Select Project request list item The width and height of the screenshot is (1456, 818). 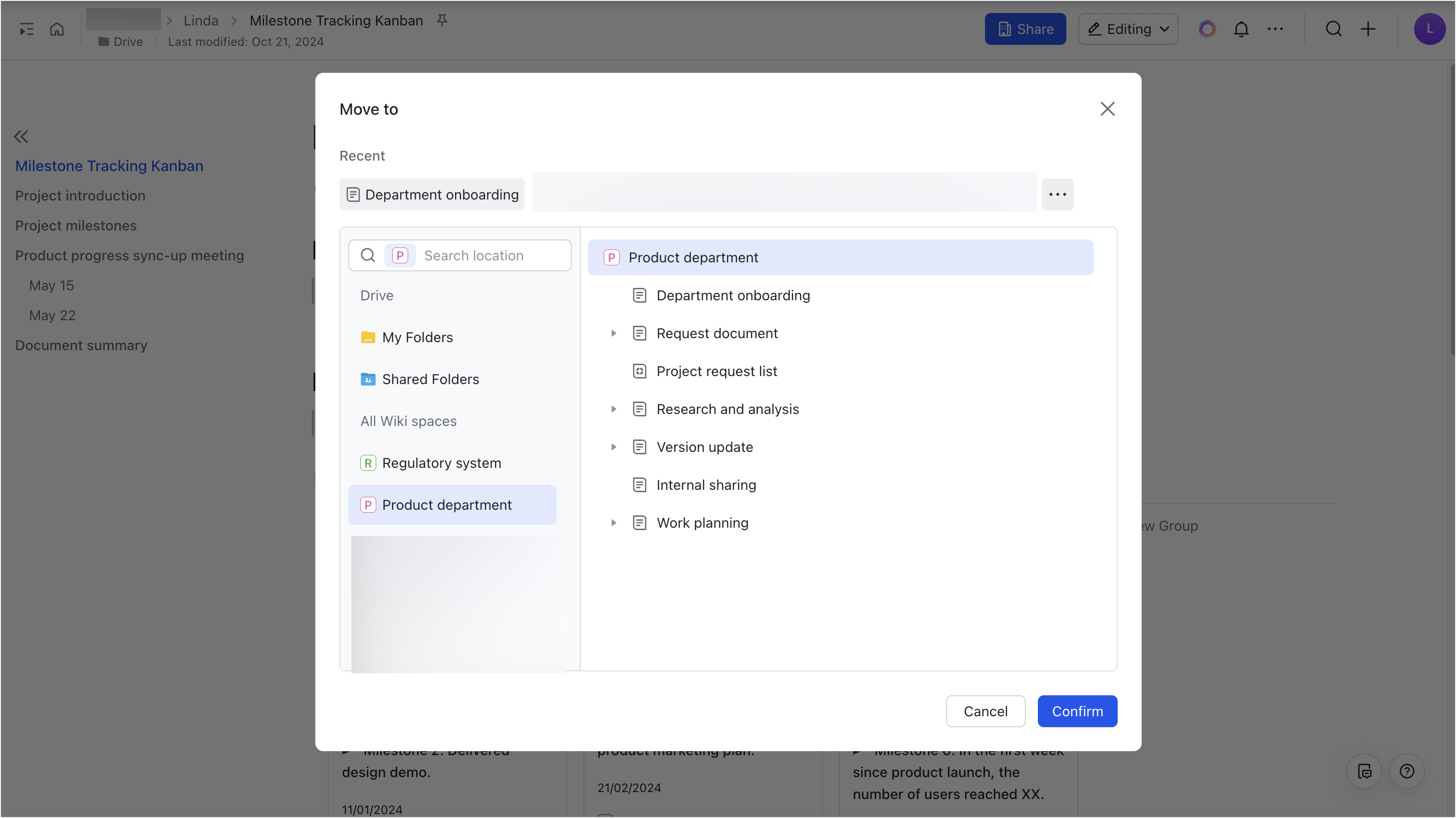[x=716, y=371]
